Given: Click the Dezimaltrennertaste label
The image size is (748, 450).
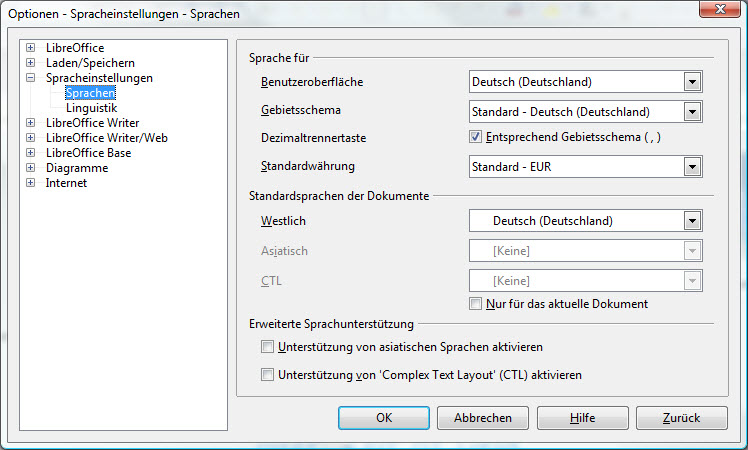Looking at the screenshot, I should pyautogui.click(x=313, y=138).
